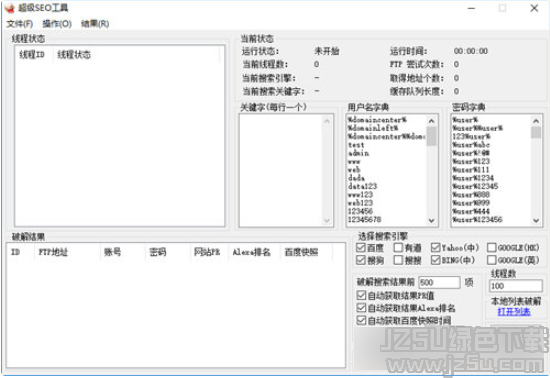Select '%user%123456' in password dictionary
This screenshot has height=378, width=550.
pyautogui.click(x=477, y=220)
